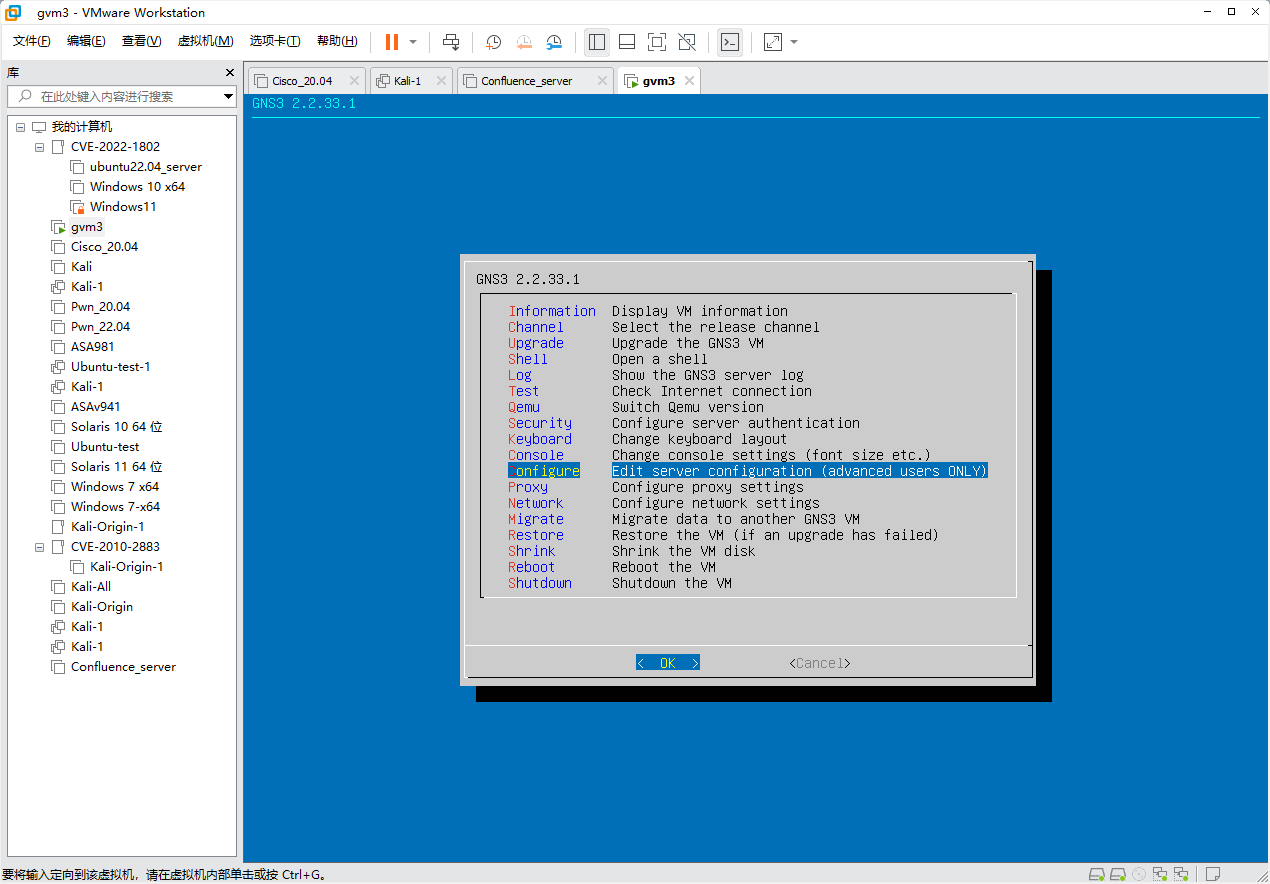Click the network adapter status icon
This screenshot has width=1270, height=884.
pos(1158,873)
